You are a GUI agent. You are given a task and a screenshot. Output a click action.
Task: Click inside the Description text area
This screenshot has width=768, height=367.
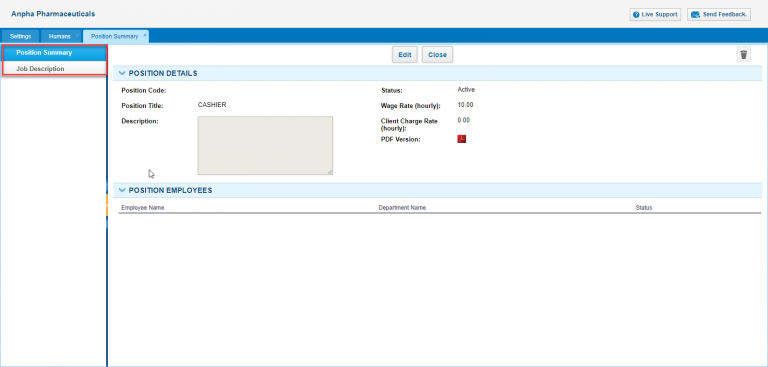265,146
